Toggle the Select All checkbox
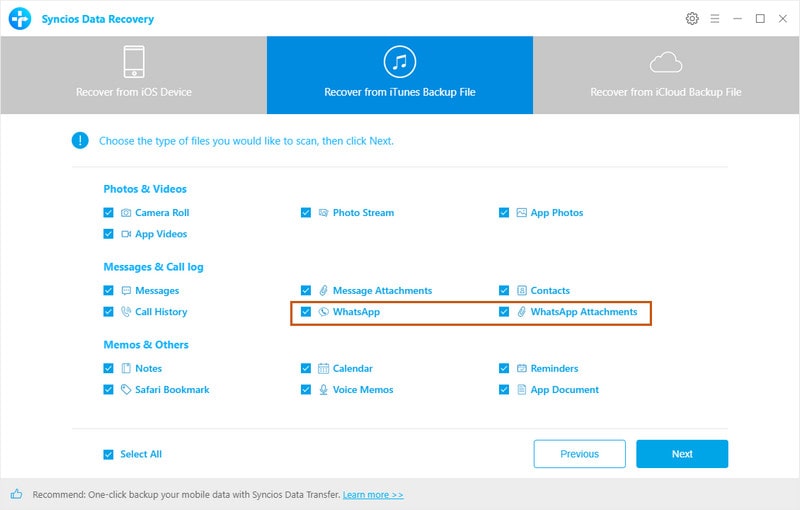The height and width of the screenshot is (510, 800). [108, 454]
